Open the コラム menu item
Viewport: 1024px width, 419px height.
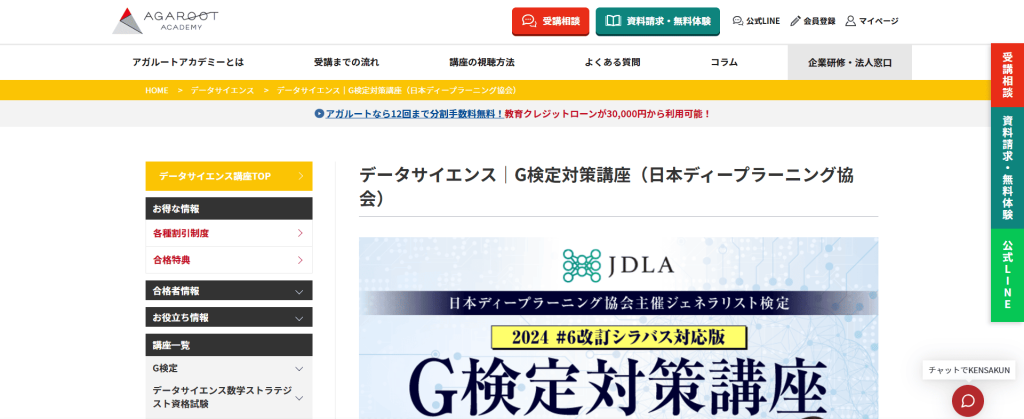coord(724,63)
